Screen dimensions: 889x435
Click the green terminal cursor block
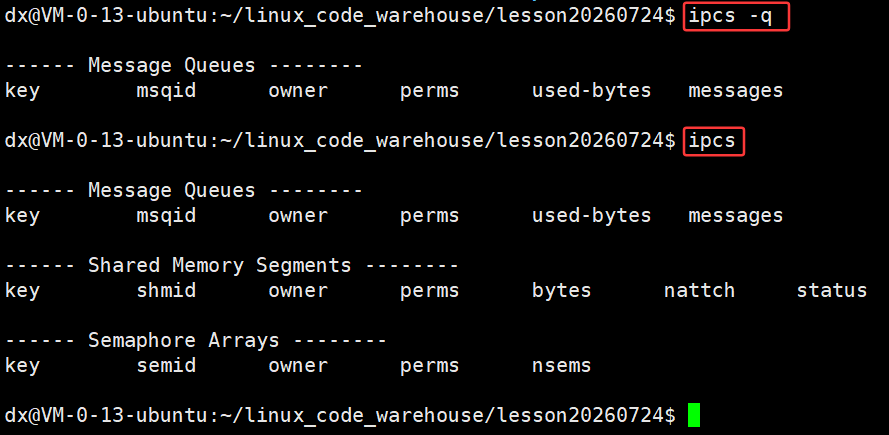click(694, 415)
